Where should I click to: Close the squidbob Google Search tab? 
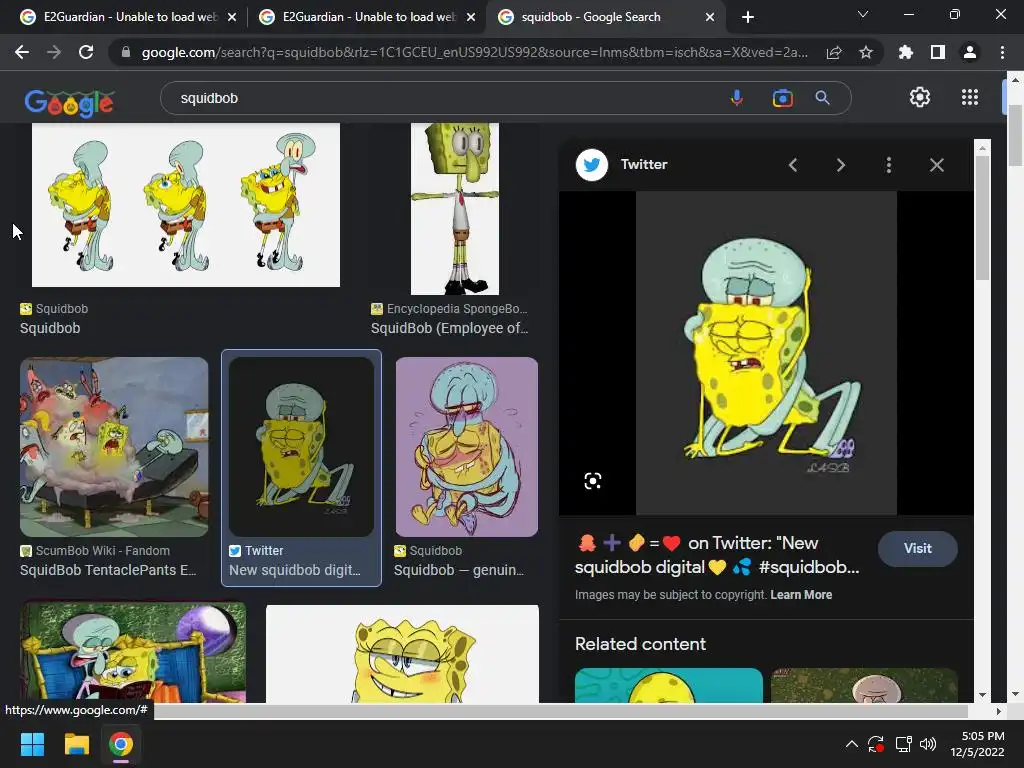click(x=710, y=17)
